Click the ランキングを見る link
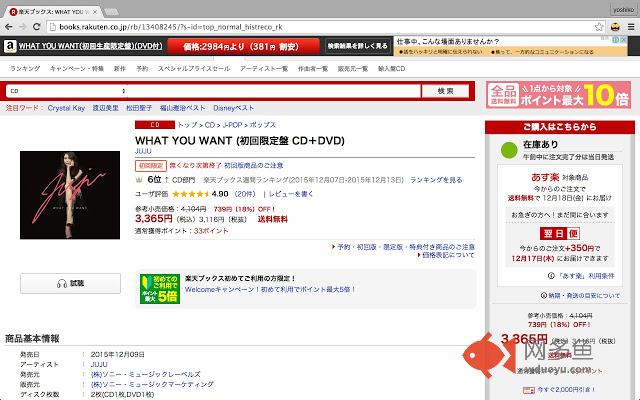The image size is (640, 400). point(436,180)
